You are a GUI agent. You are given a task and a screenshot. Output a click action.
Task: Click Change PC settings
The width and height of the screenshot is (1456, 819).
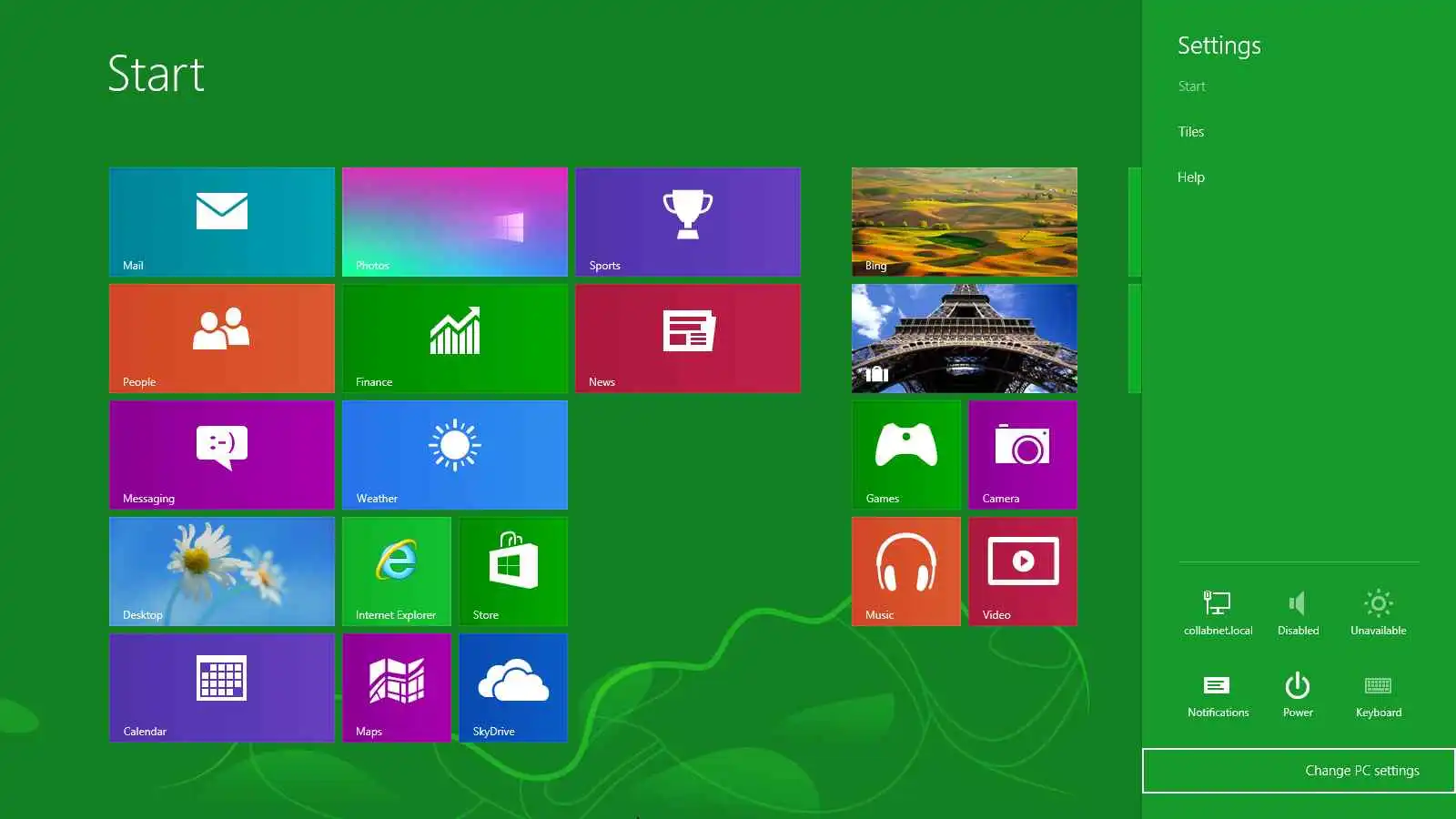(x=1299, y=771)
